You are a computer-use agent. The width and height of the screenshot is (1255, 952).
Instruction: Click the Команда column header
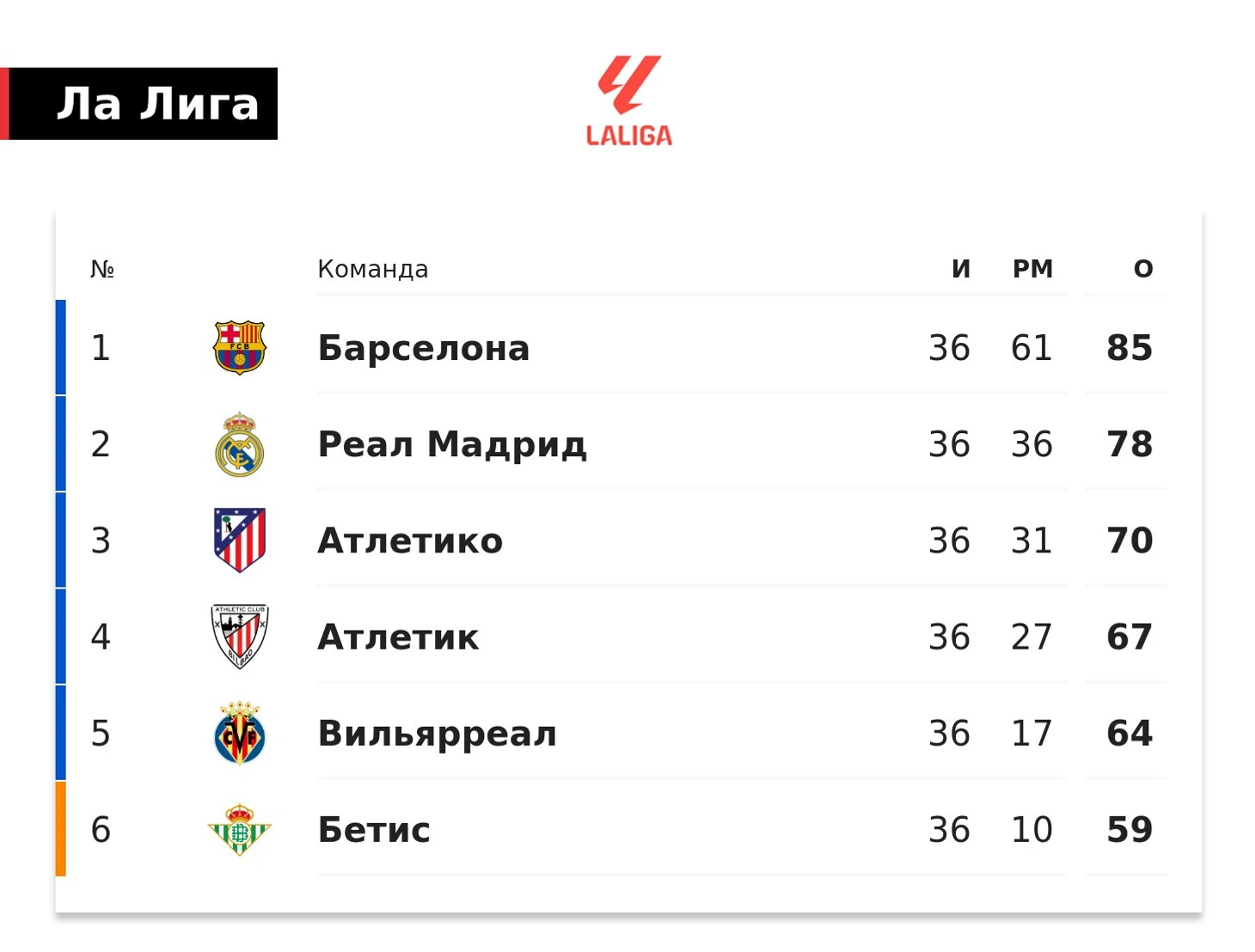(x=373, y=269)
